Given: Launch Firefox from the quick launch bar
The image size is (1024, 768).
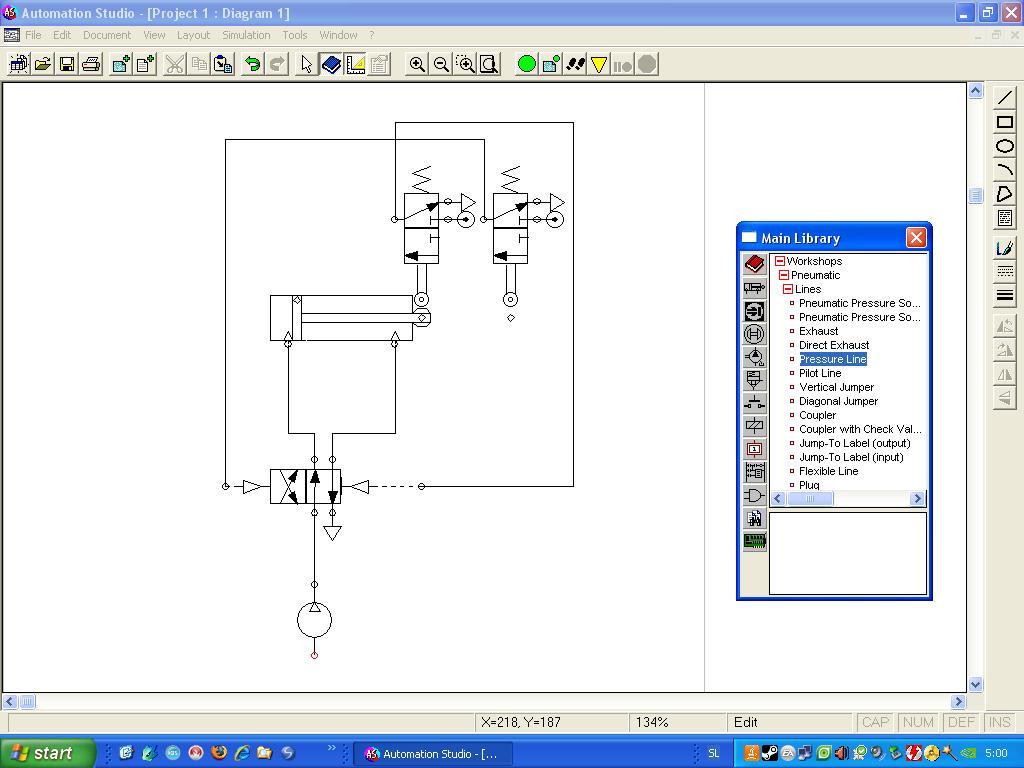Looking at the screenshot, I should (x=219, y=753).
